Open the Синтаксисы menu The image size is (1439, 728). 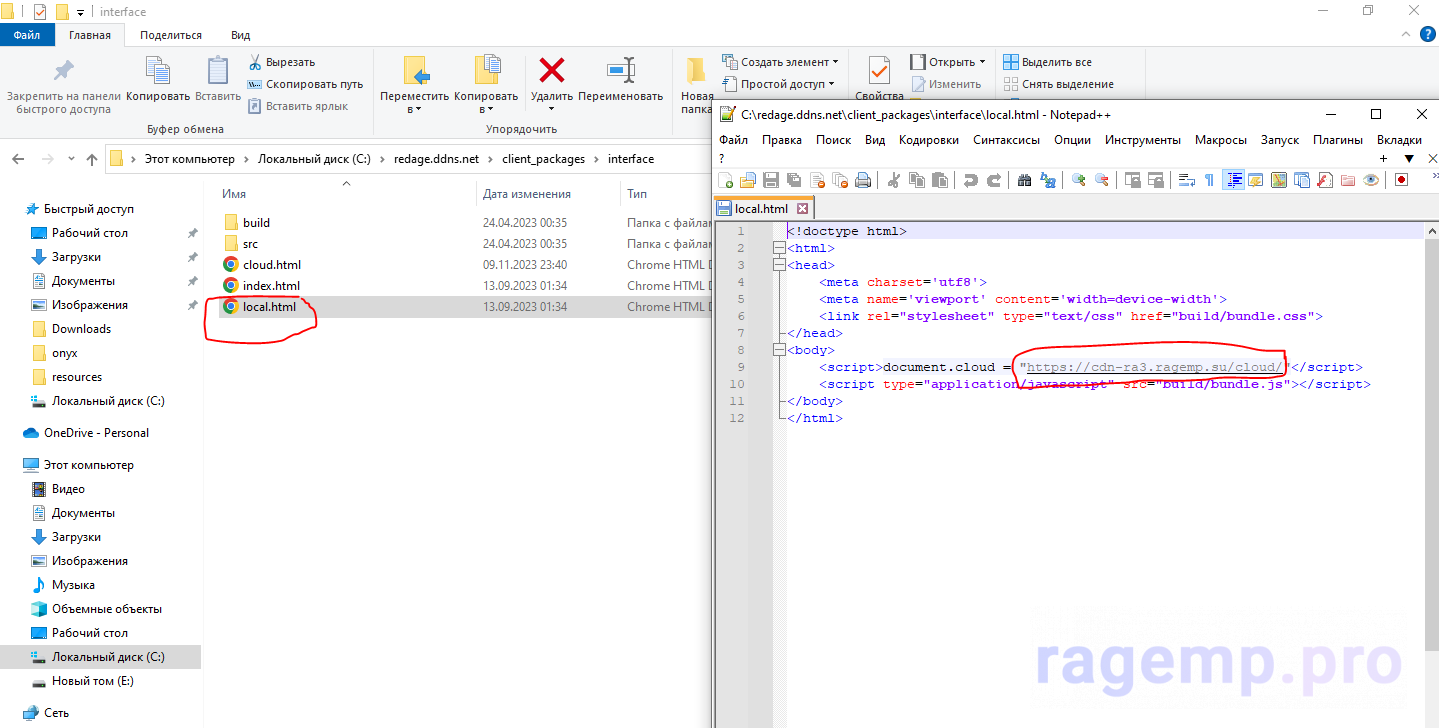pyautogui.click(x=1007, y=140)
